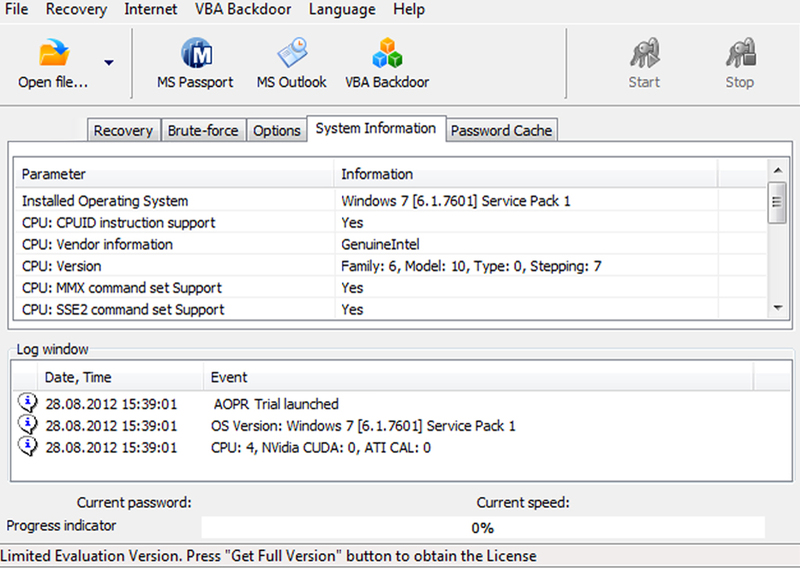Switch to the Options tab
Screen dimensions: 800x568
click(277, 131)
